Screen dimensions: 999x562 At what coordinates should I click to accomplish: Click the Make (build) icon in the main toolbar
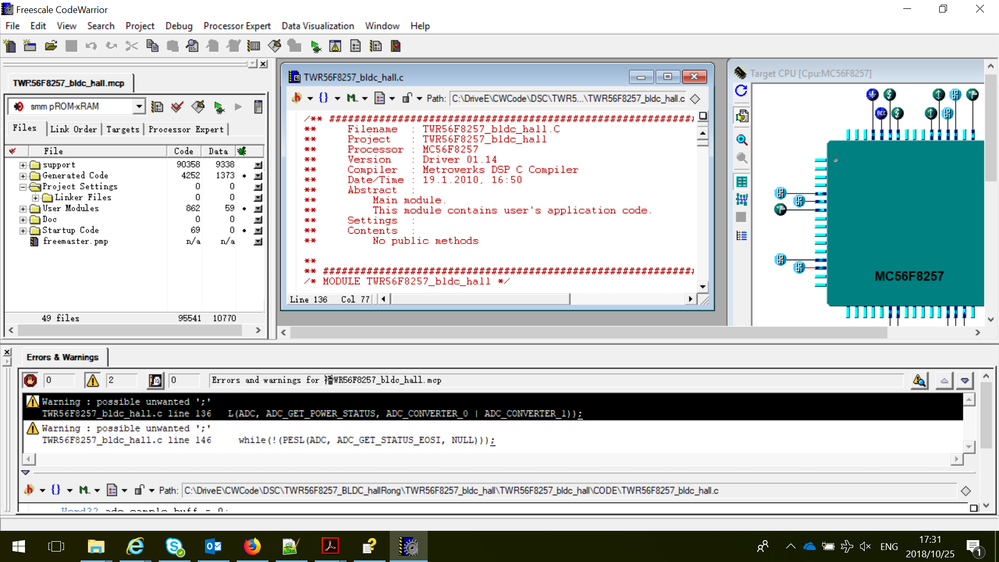point(275,46)
